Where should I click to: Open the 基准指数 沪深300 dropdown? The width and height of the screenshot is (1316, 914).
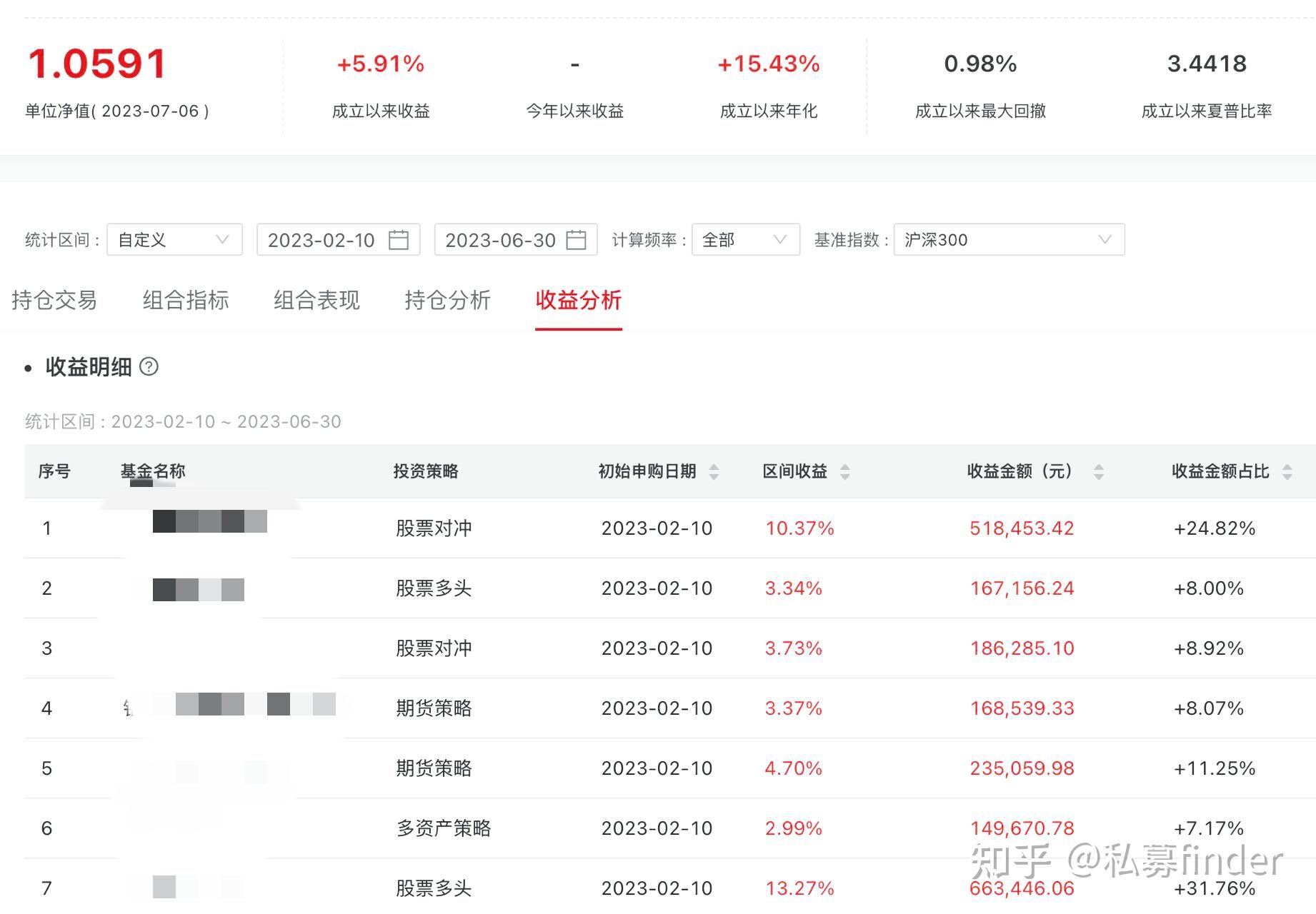coord(1008,240)
